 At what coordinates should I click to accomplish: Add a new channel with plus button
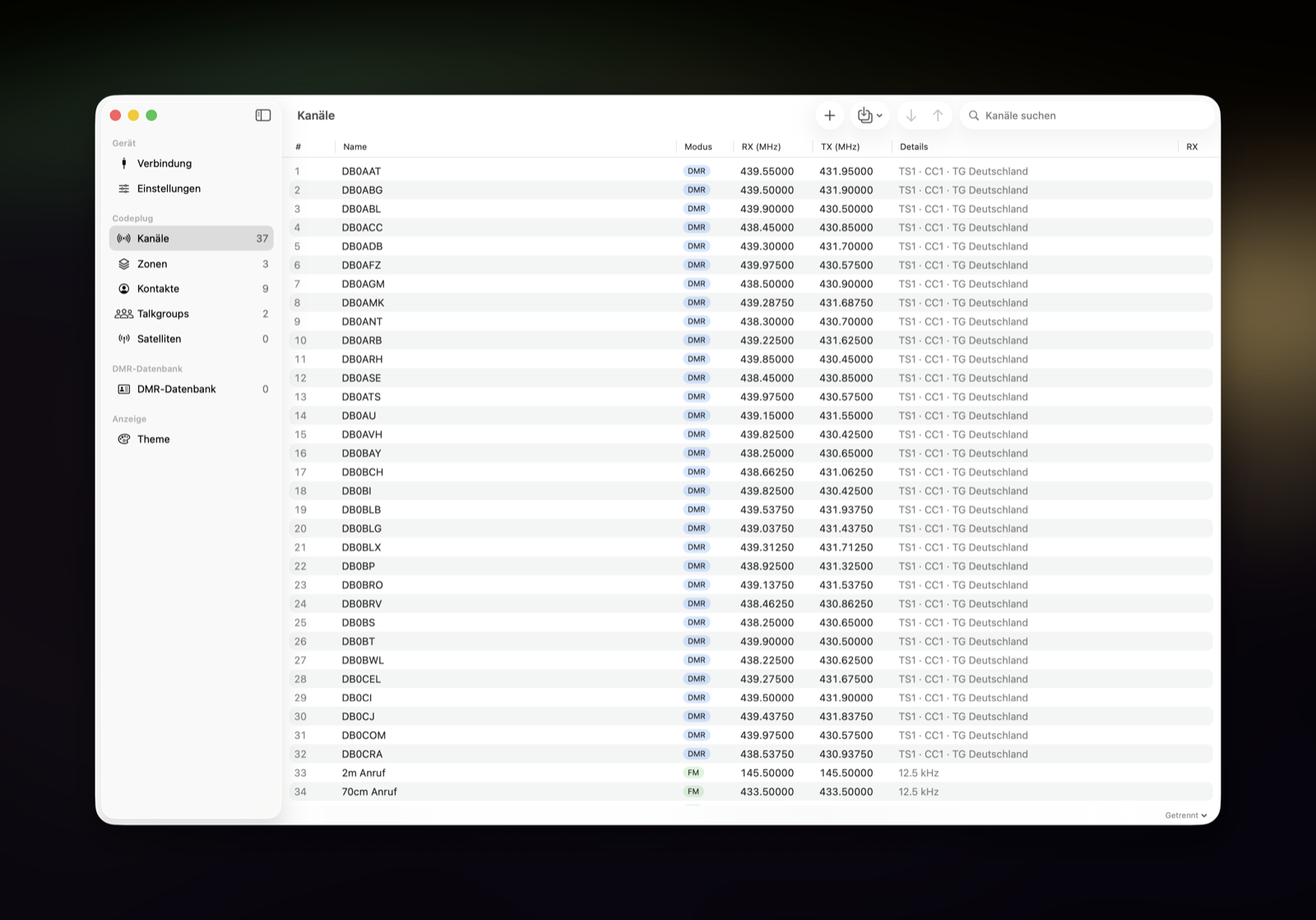point(829,115)
